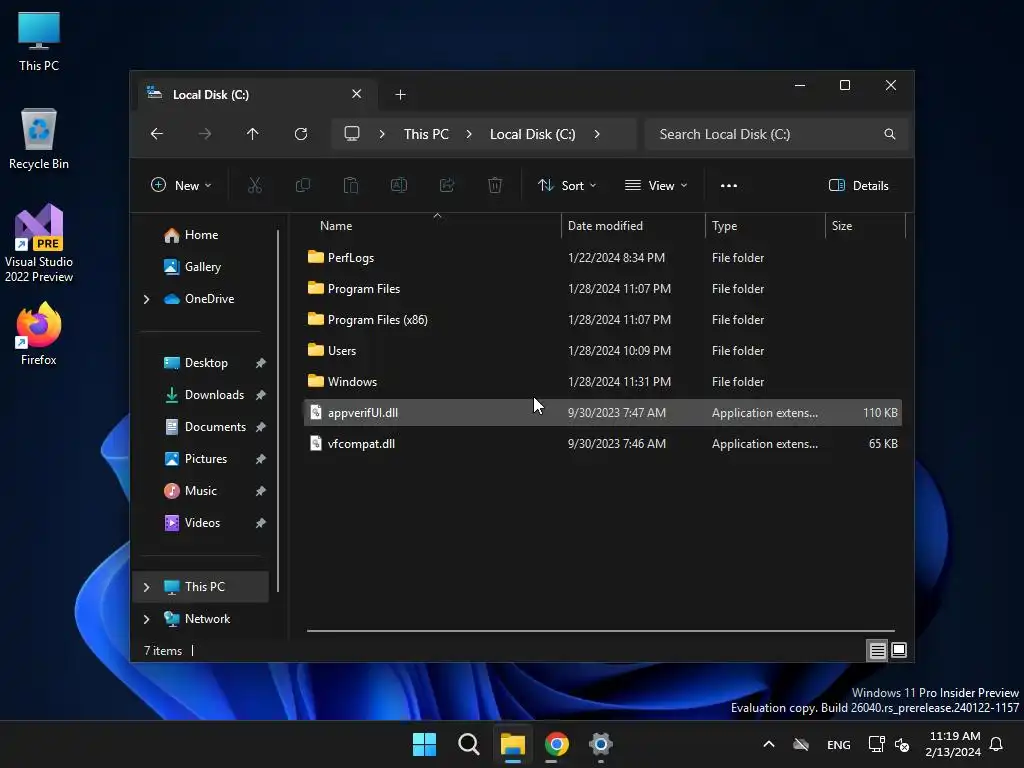
Task: Sort by the Name column header
Action: pos(432,226)
